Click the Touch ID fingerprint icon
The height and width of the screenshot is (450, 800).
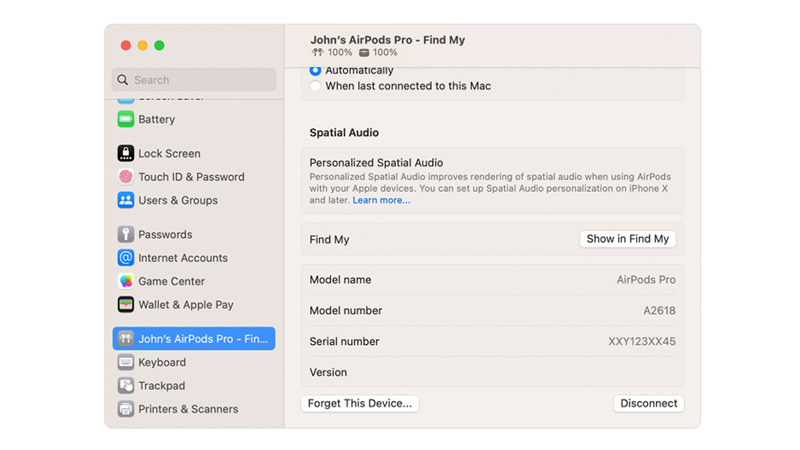click(126, 177)
